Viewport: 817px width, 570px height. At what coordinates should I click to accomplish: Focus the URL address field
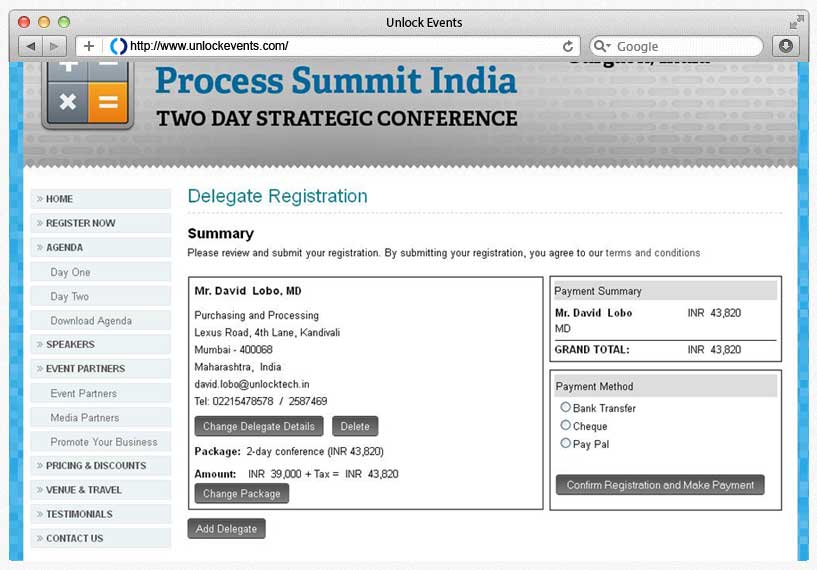click(344, 46)
